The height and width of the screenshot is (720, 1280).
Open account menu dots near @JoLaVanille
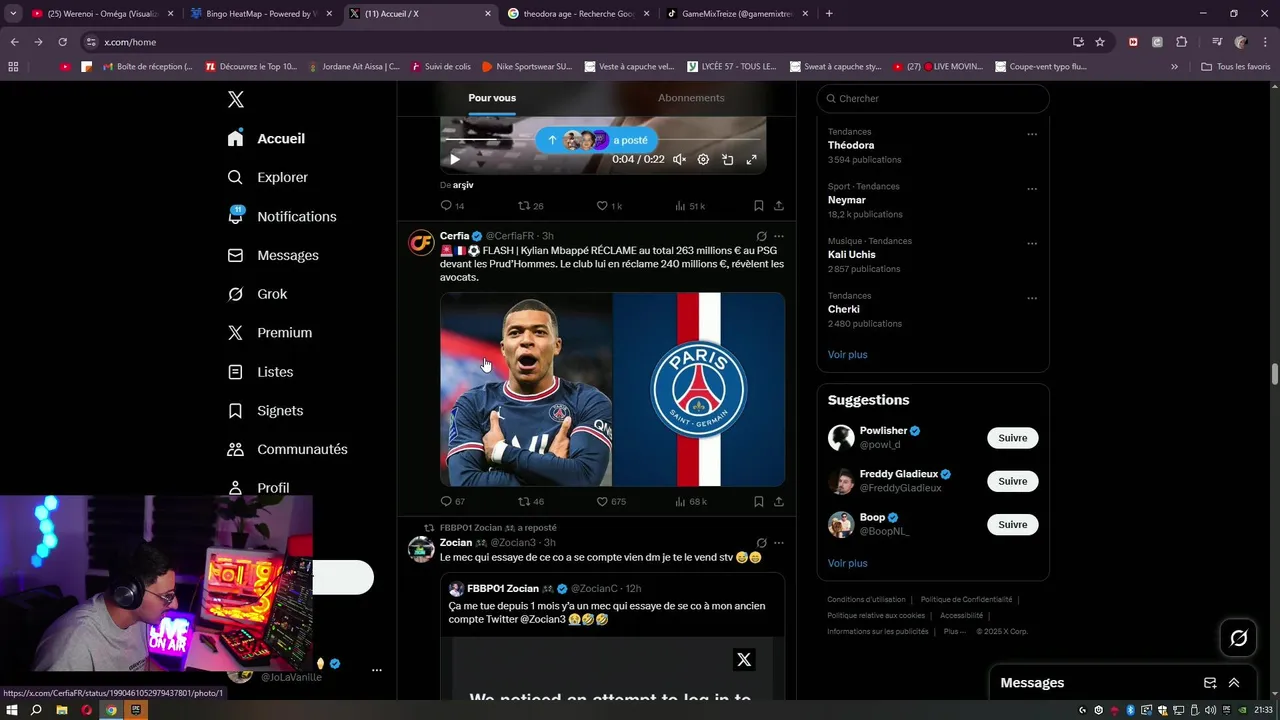pyautogui.click(x=376, y=670)
